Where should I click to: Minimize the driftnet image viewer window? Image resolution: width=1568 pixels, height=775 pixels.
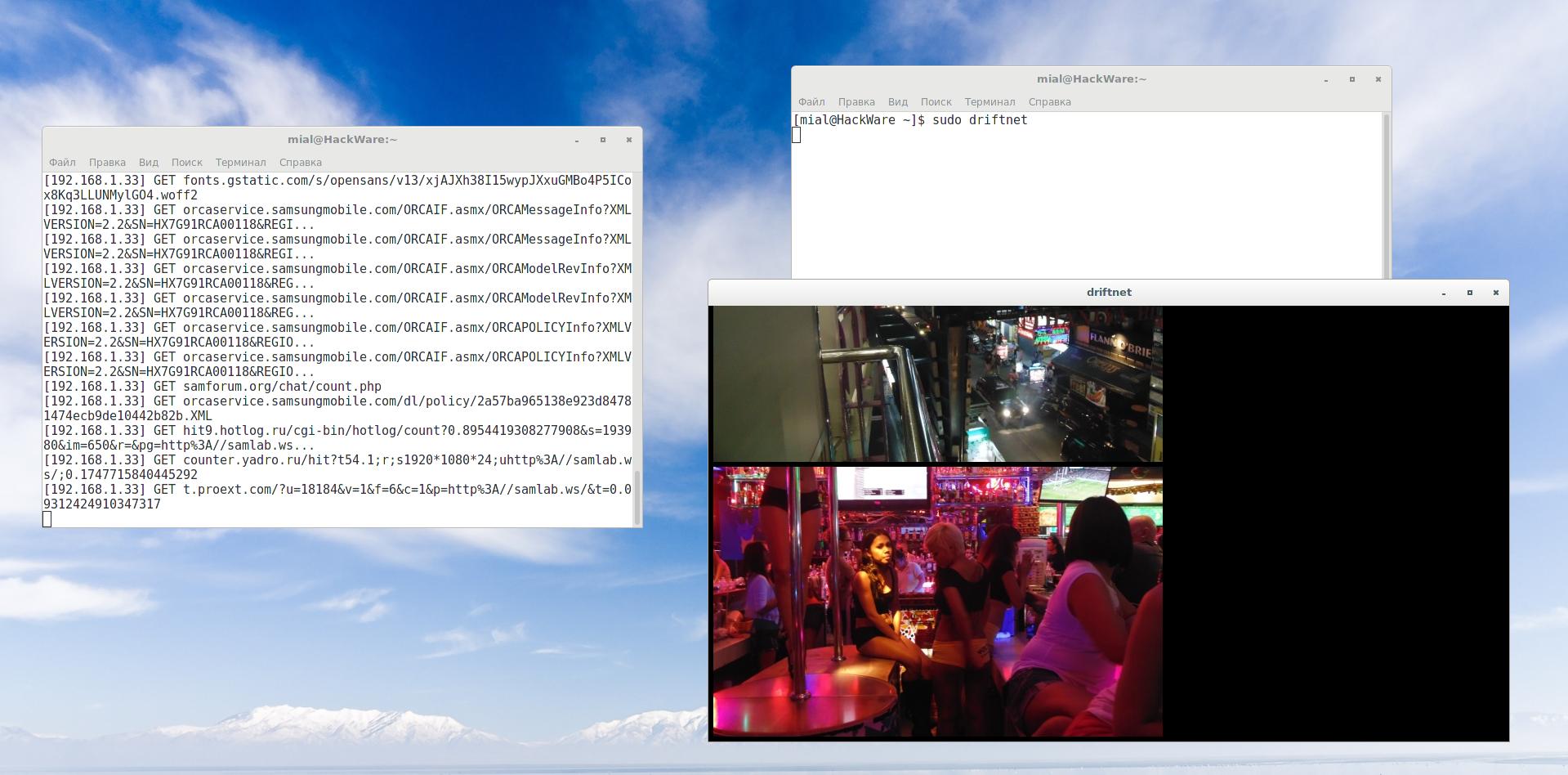point(1443,293)
